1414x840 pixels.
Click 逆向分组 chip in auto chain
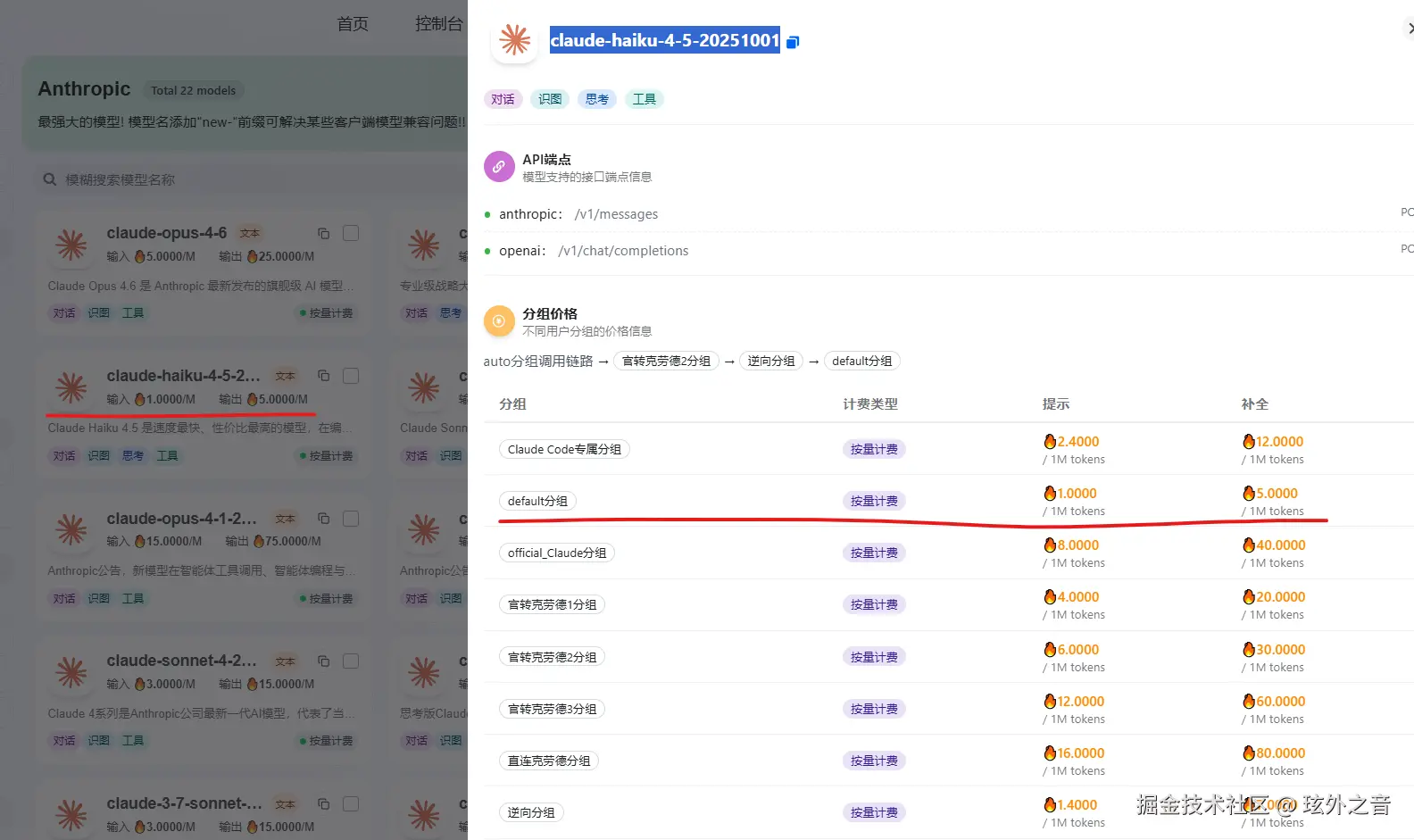(x=771, y=361)
